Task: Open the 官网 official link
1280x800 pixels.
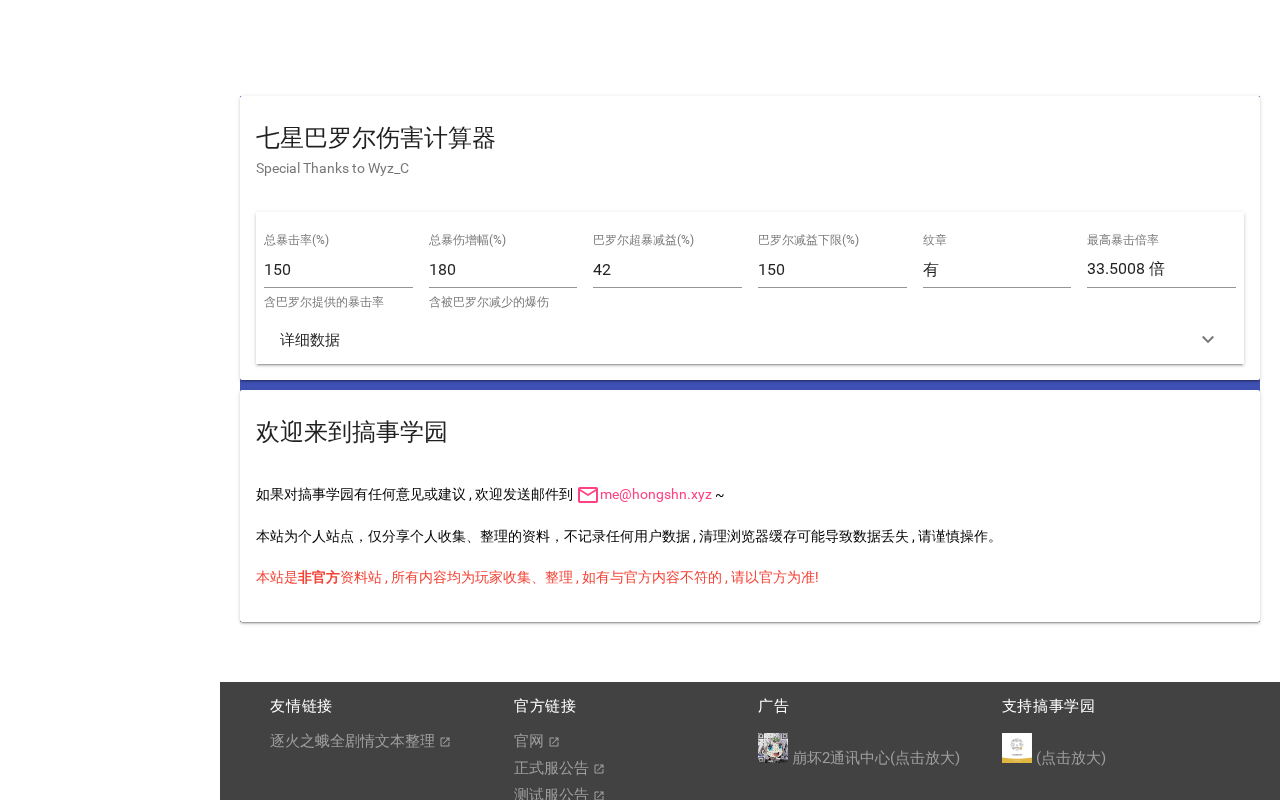Action: point(529,741)
